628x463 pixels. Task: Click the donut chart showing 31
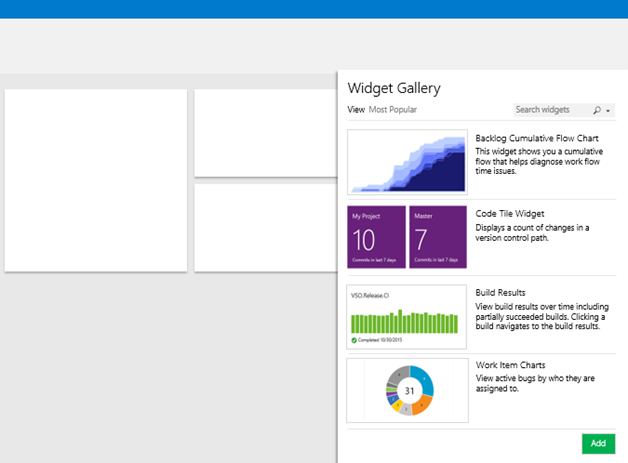[x=409, y=391]
